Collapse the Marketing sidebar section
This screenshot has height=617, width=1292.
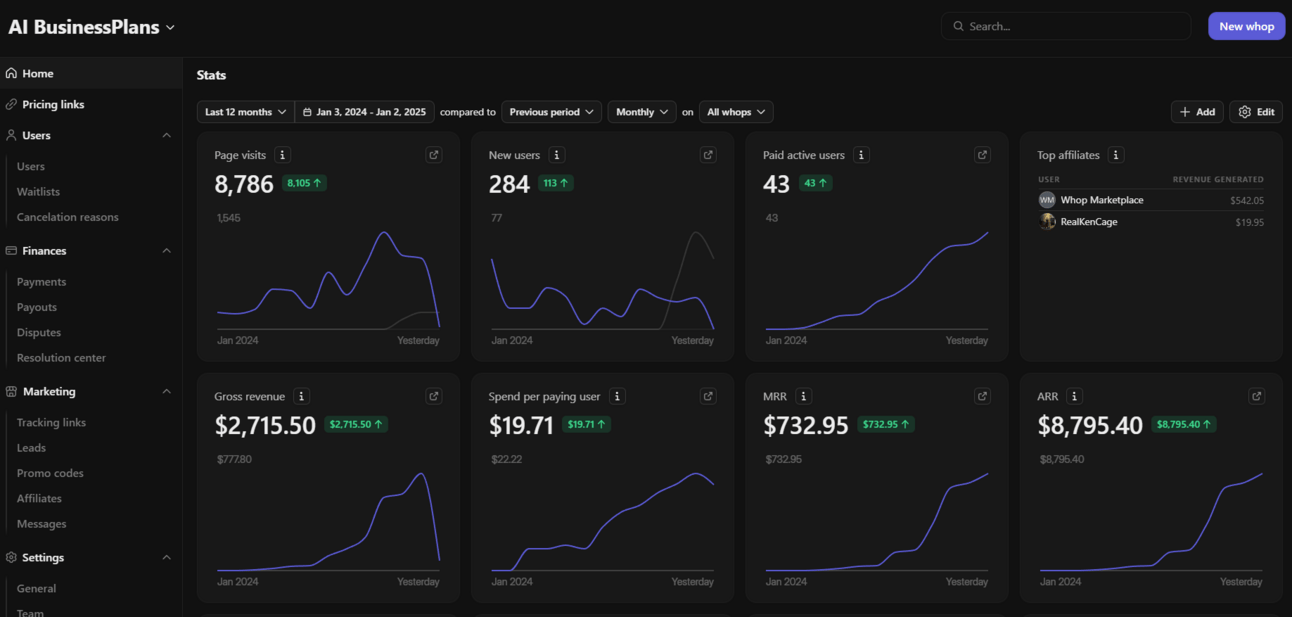(x=166, y=392)
